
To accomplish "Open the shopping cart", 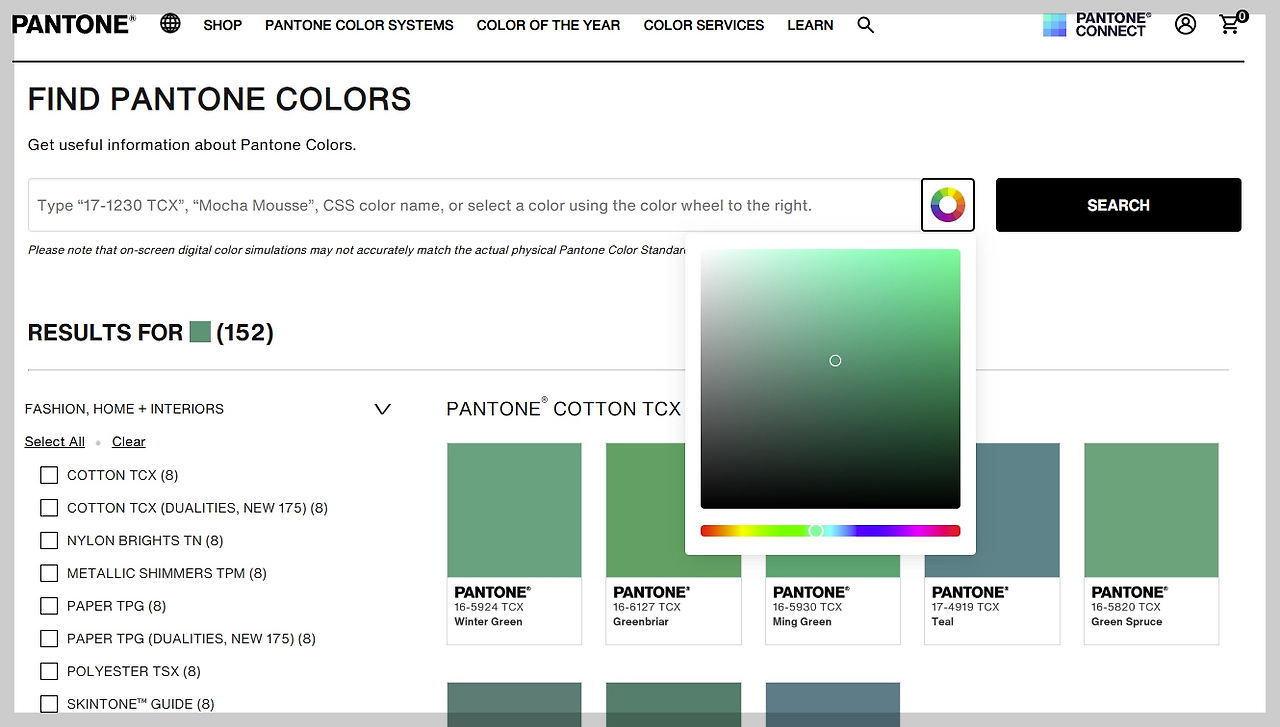I will 1232,23.
